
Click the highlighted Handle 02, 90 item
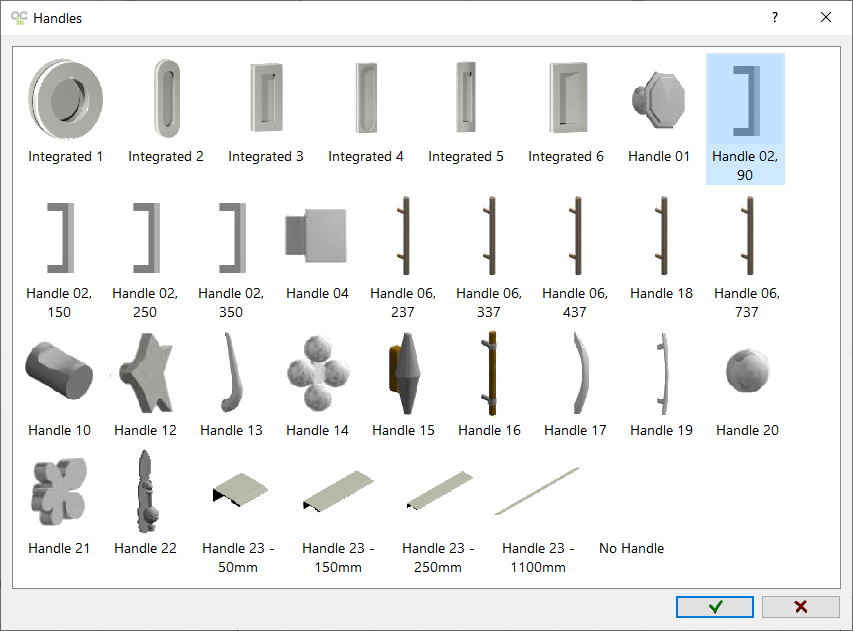(x=745, y=119)
